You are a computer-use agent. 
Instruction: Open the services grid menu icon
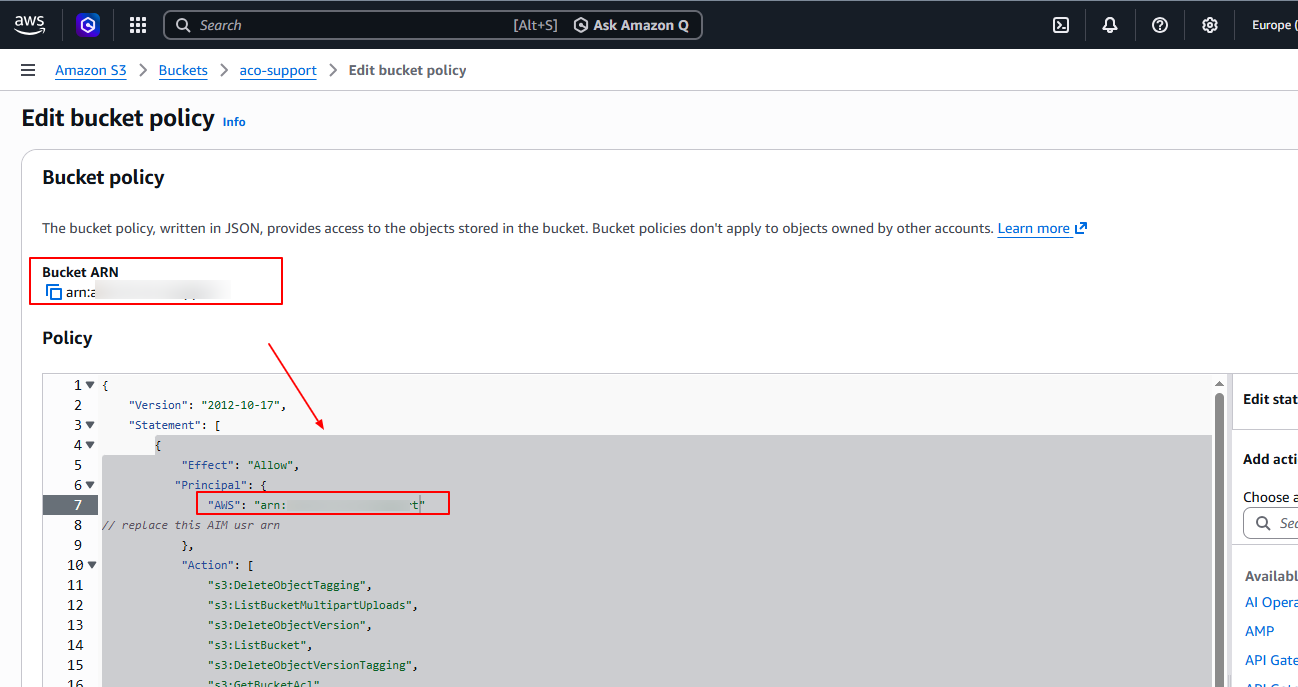(x=138, y=25)
